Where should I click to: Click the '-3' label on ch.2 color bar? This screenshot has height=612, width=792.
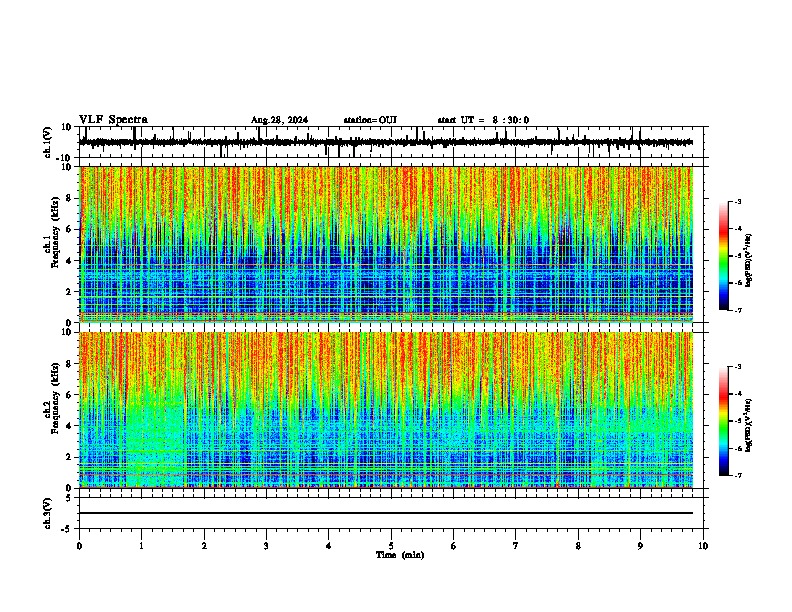(737, 367)
